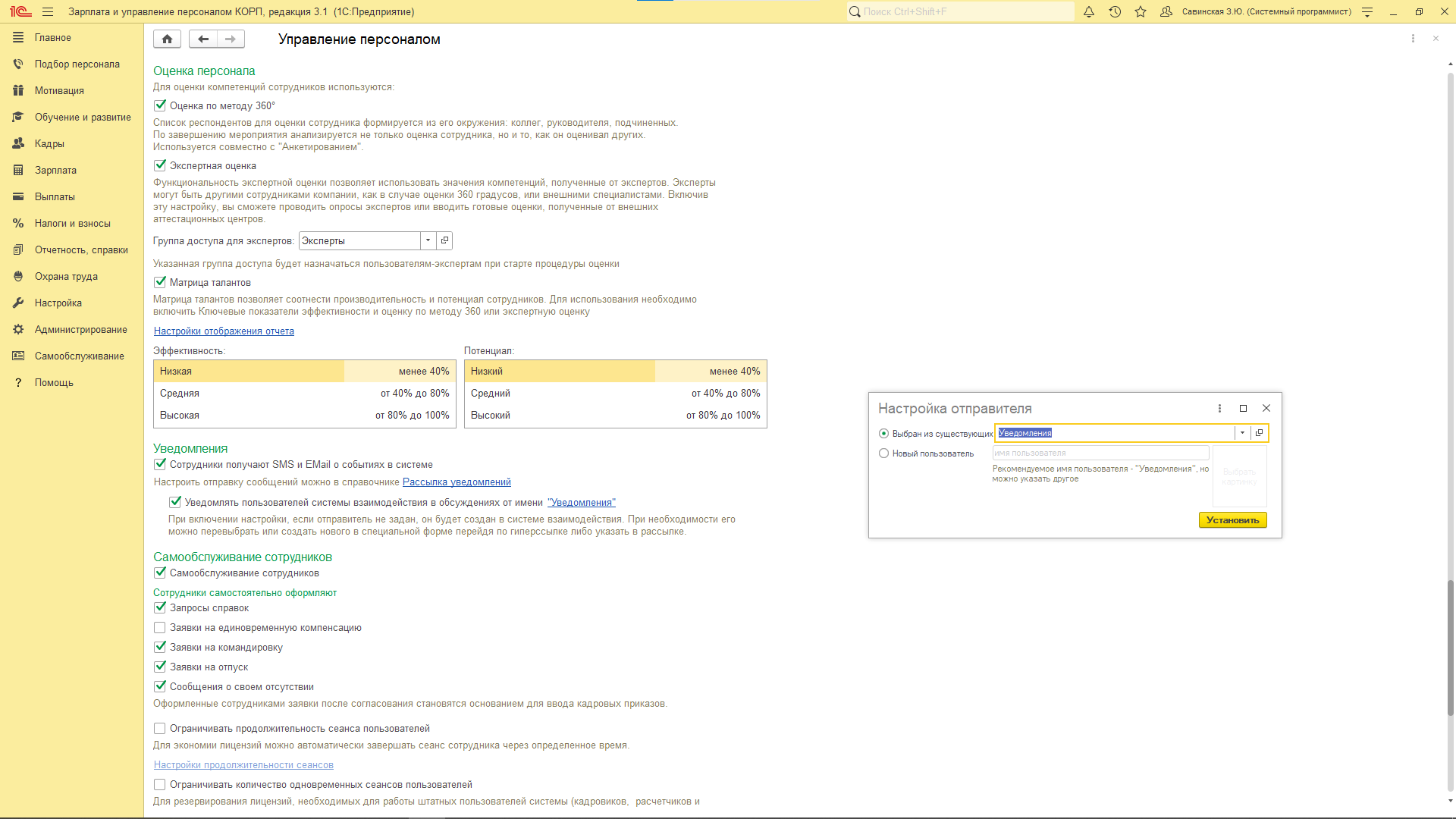
Task: Open Зарплата section in sidebar
Action: [55, 170]
